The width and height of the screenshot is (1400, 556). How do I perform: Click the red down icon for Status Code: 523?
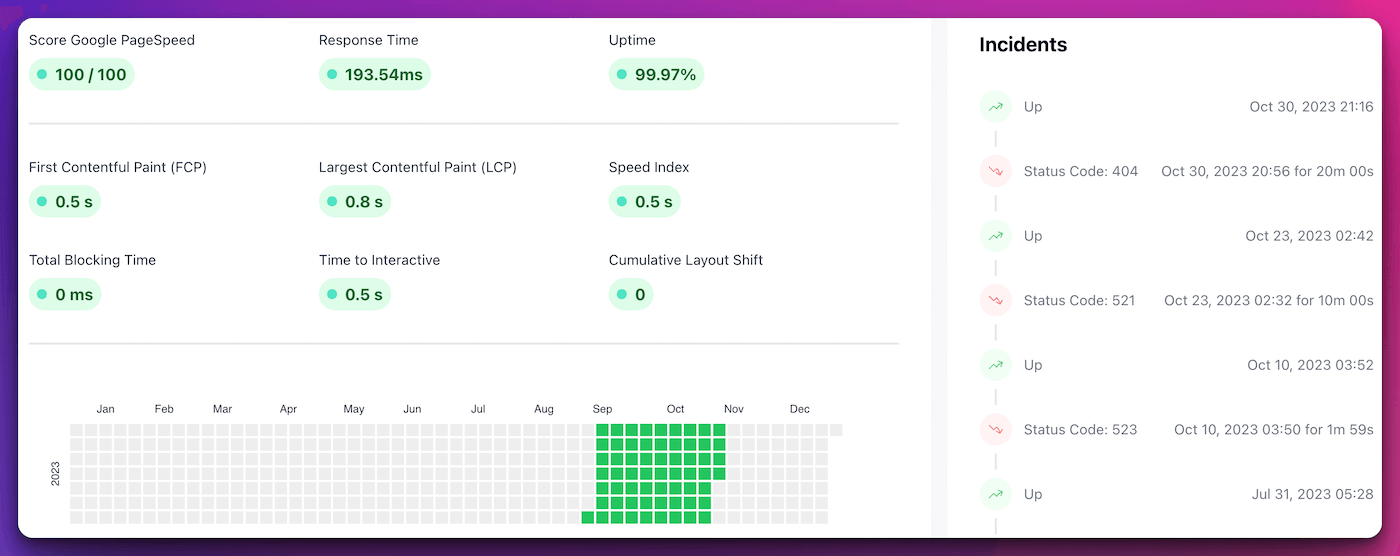pos(996,429)
